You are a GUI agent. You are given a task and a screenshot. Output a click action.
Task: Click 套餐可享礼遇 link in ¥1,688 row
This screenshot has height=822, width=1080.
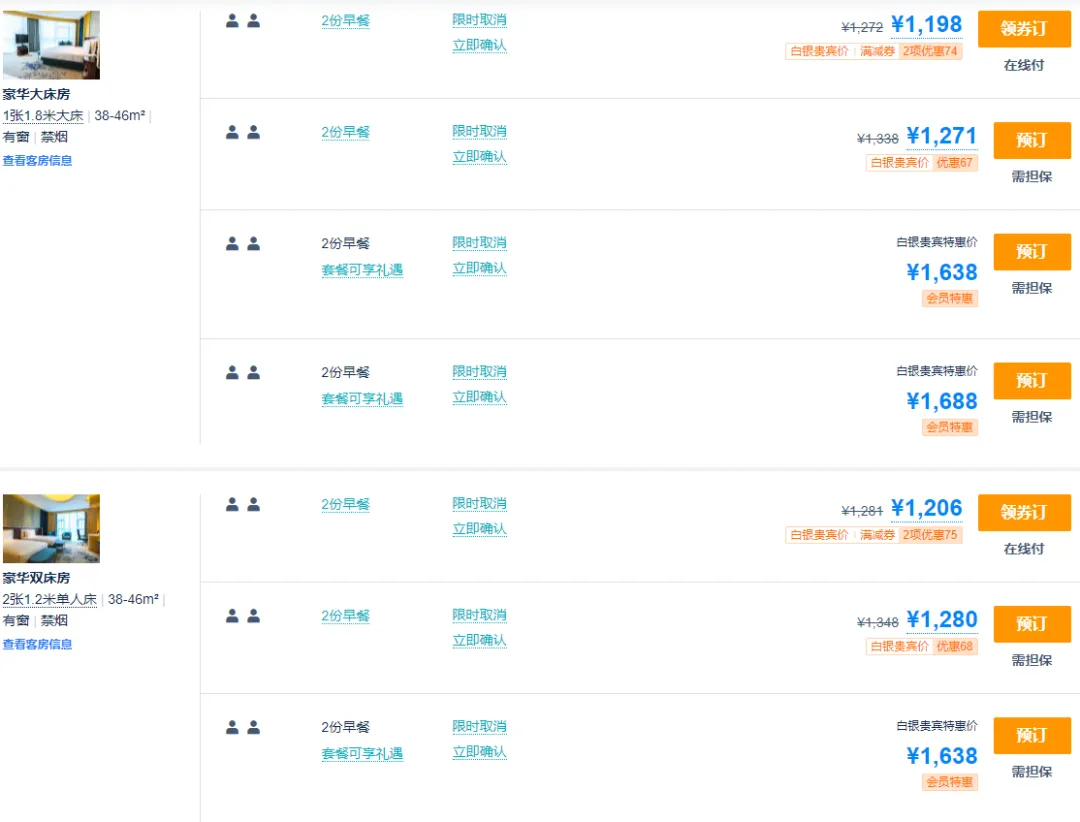tap(362, 399)
